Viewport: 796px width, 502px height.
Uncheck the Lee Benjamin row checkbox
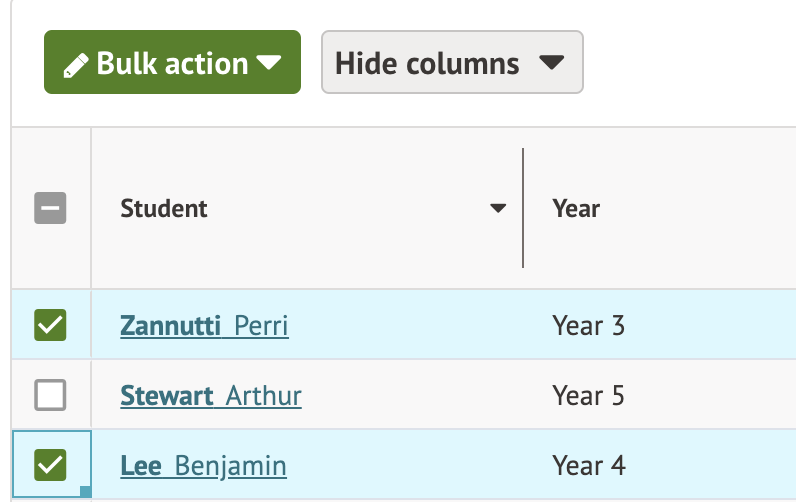click(50, 465)
